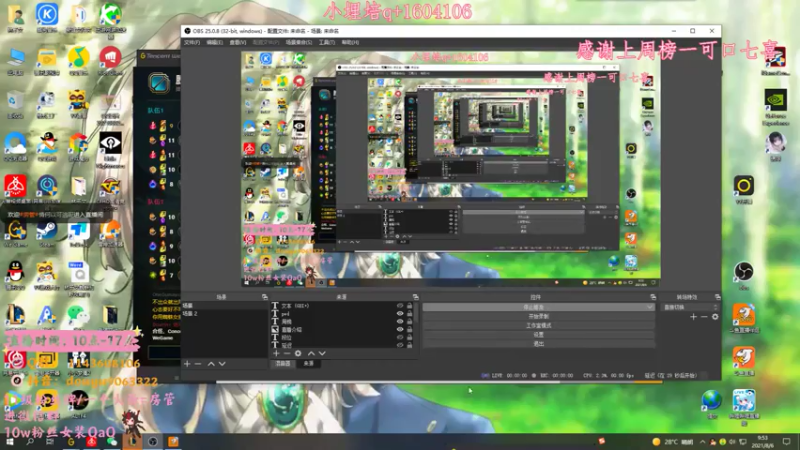Click the 退出 button in controls
This screenshot has height=450, width=800.
coord(539,344)
